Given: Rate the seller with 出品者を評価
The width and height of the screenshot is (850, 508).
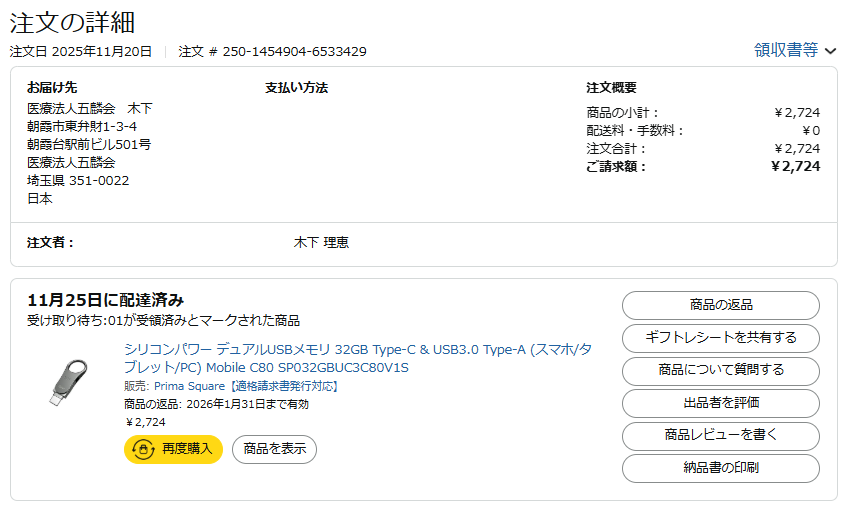Looking at the screenshot, I should 720,403.
